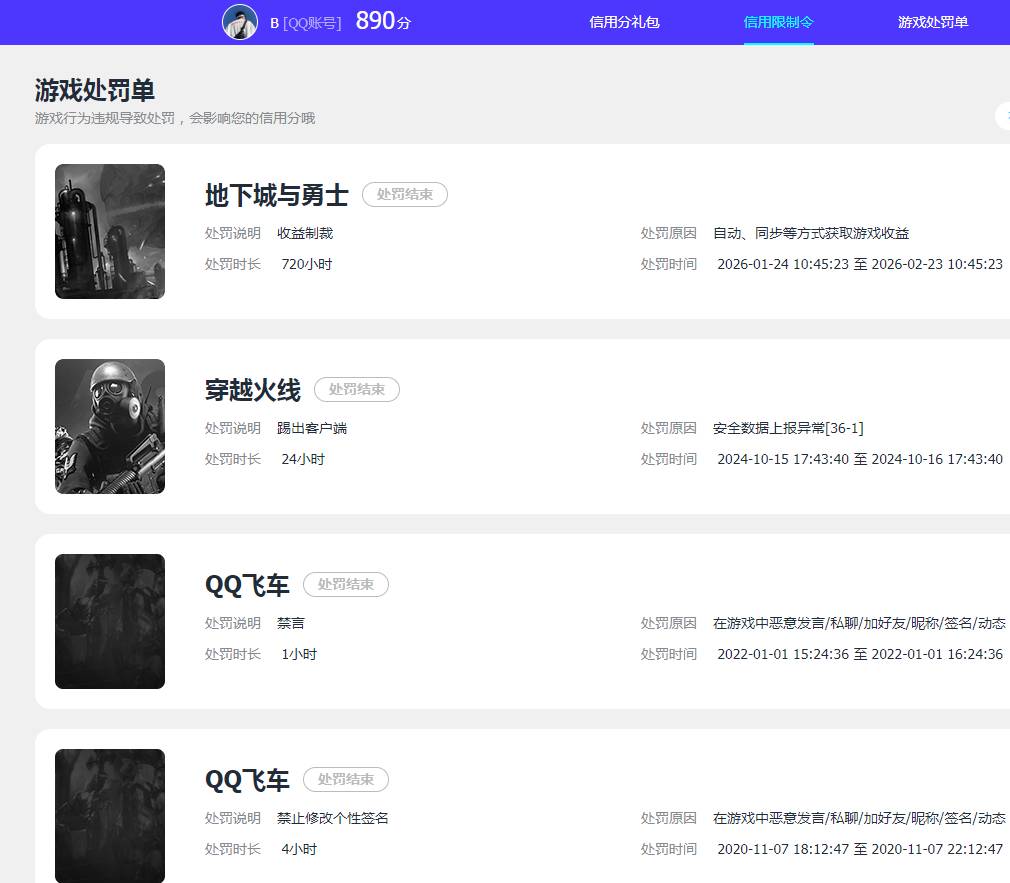1010x883 pixels.
Task: Click the 地下城与勇士 game title
Action: tap(276, 195)
